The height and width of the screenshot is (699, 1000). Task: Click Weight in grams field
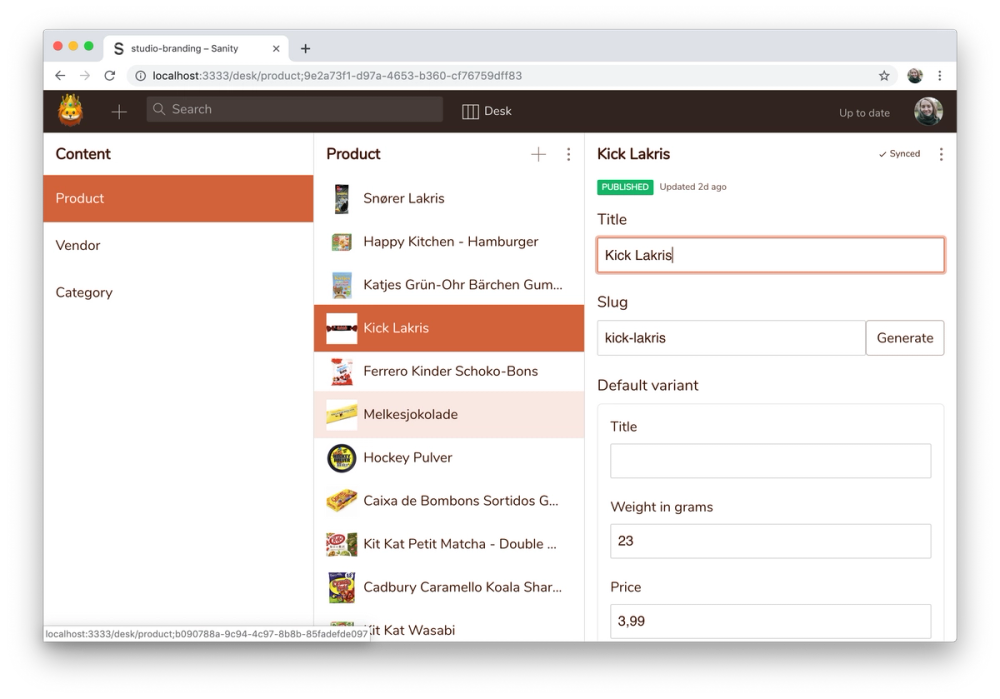click(x=770, y=541)
